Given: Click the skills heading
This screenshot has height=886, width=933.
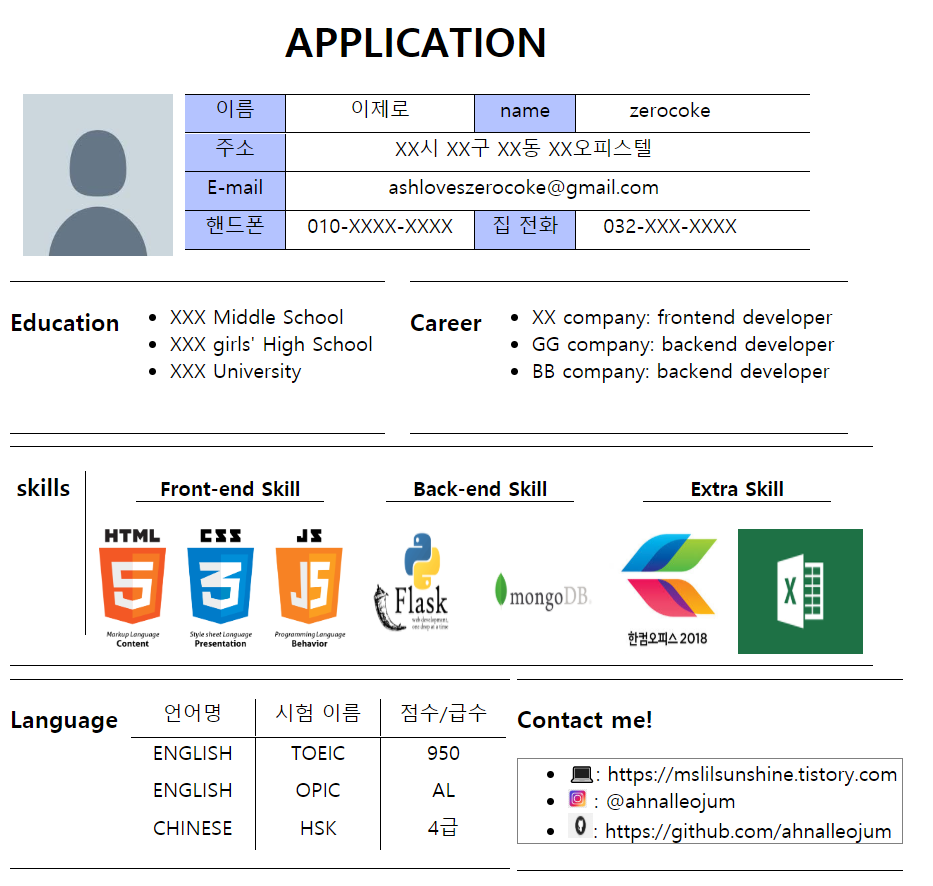Looking at the screenshot, I should click(x=43, y=488).
